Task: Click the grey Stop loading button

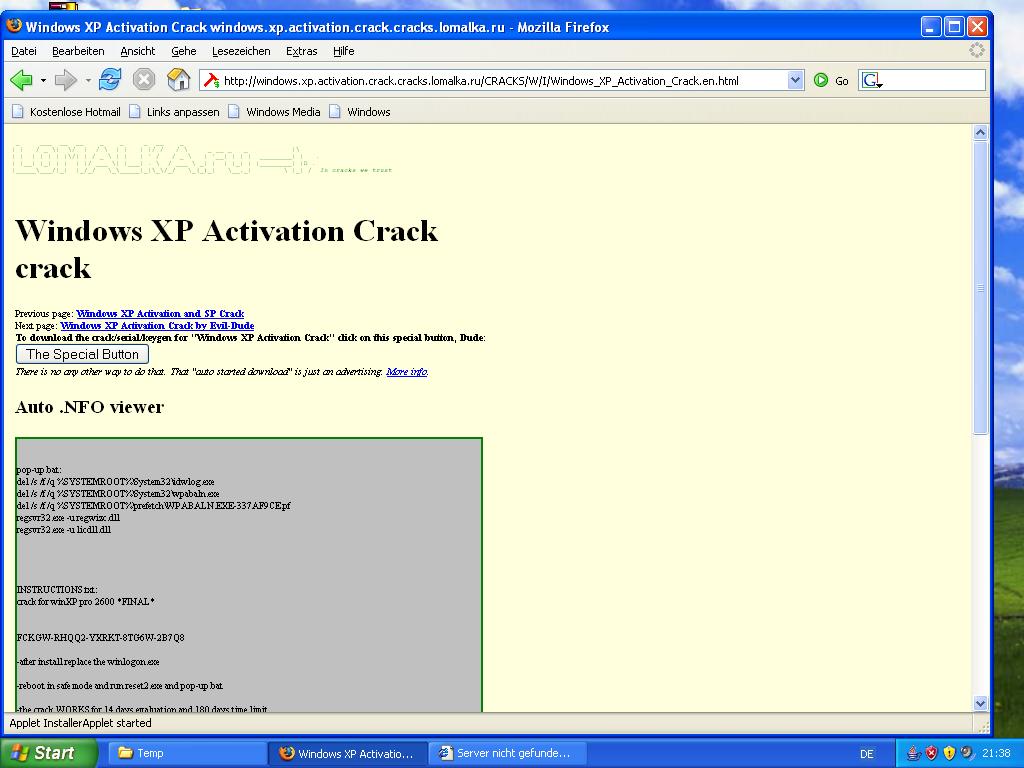Action: pos(144,80)
